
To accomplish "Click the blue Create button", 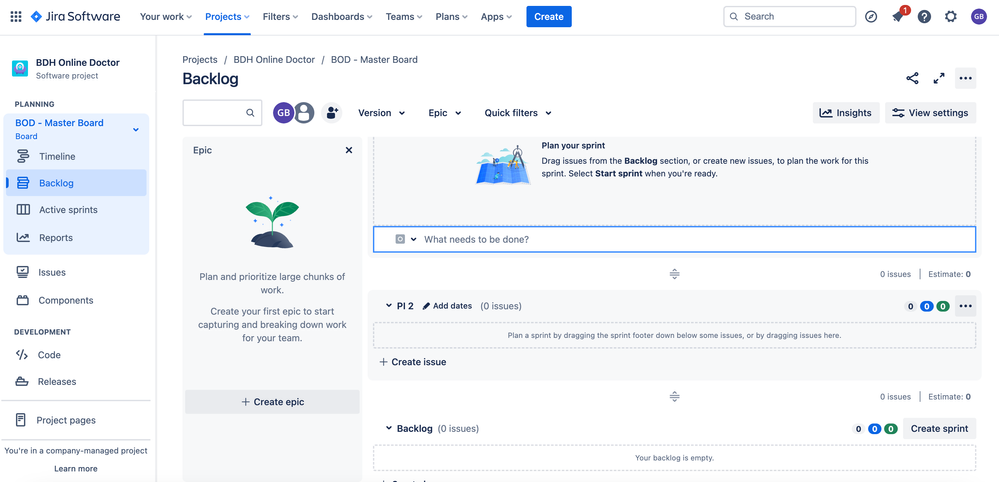I will (549, 17).
